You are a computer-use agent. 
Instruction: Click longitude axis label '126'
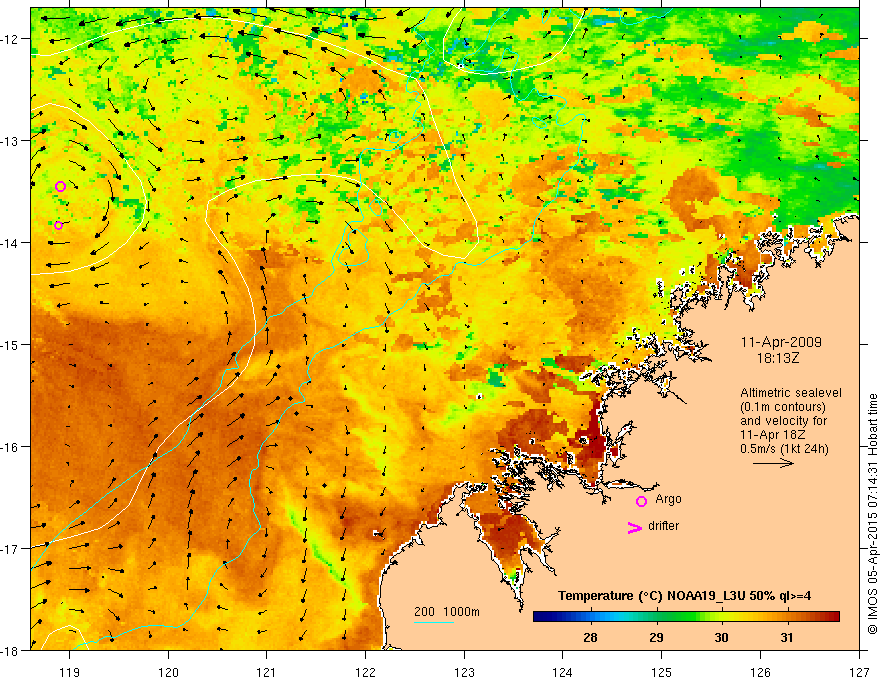760,672
